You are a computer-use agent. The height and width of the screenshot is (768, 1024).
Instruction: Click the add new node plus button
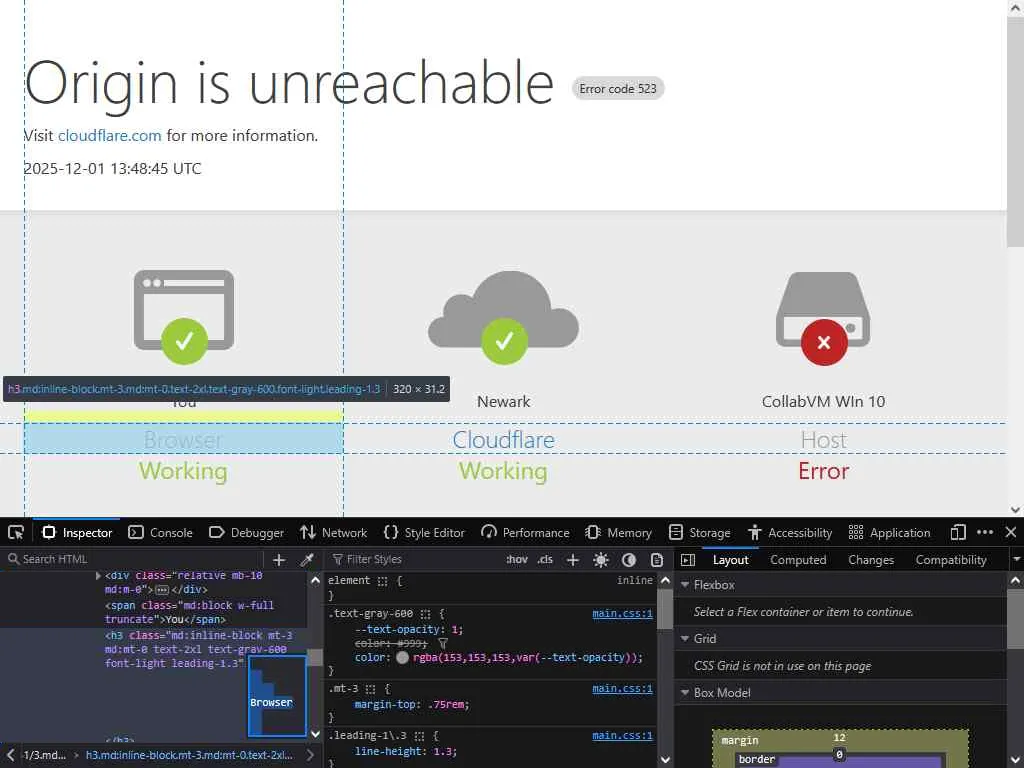point(279,560)
